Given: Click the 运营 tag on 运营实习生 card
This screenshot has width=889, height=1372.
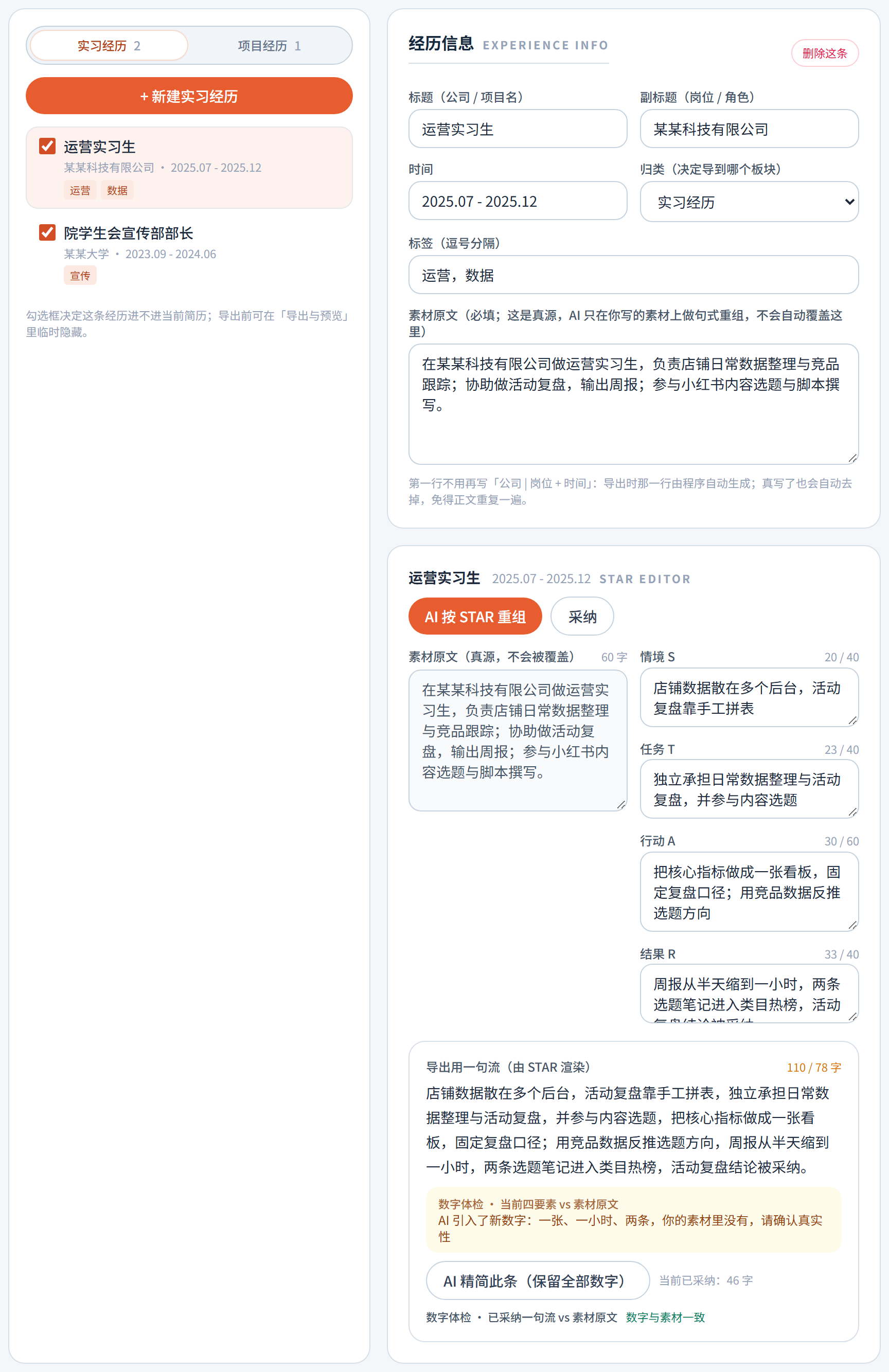Looking at the screenshot, I should coord(80,190).
